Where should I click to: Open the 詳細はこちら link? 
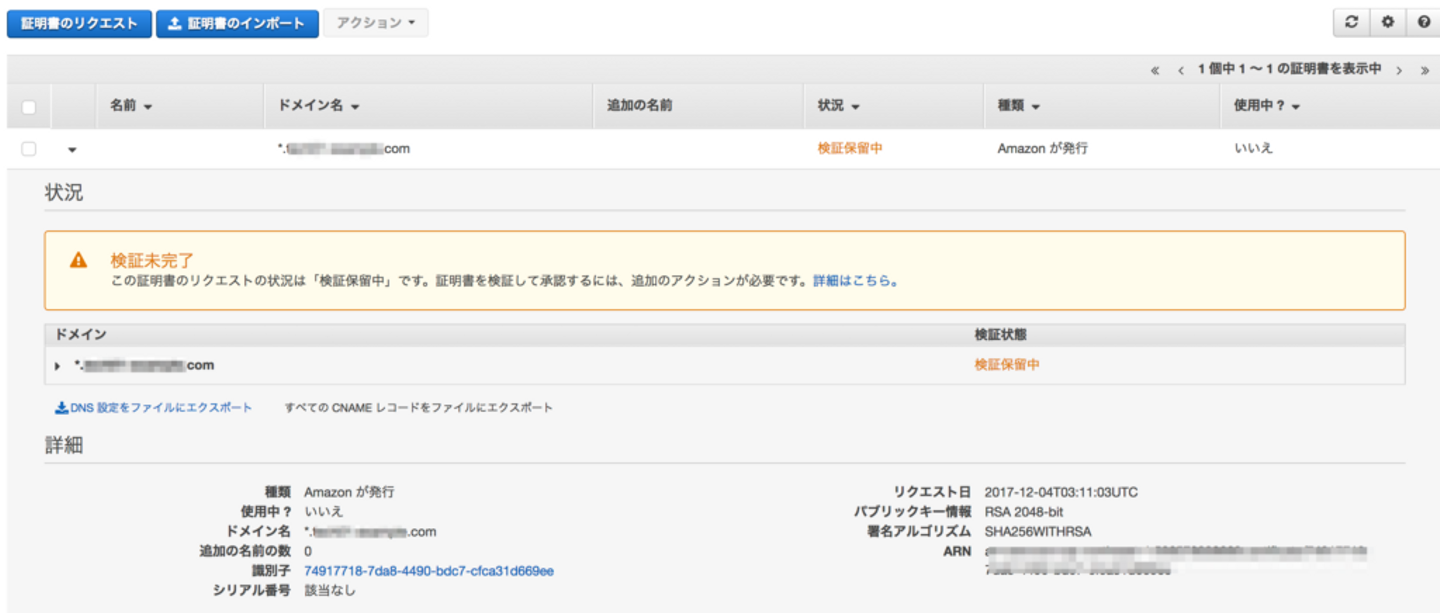(852, 281)
